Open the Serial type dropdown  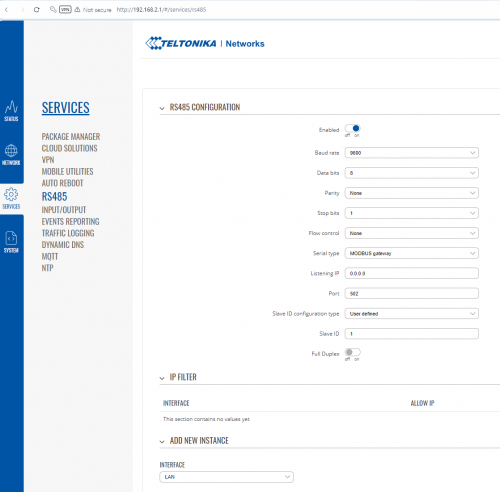click(x=412, y=253)
